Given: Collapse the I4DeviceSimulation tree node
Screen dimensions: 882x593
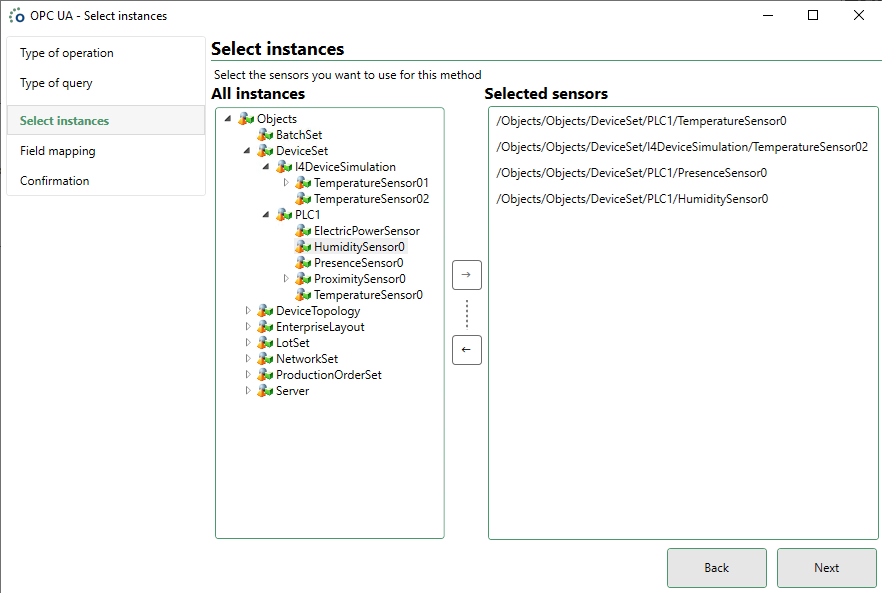Looking at the screenshot, I should tap(267, 167).
